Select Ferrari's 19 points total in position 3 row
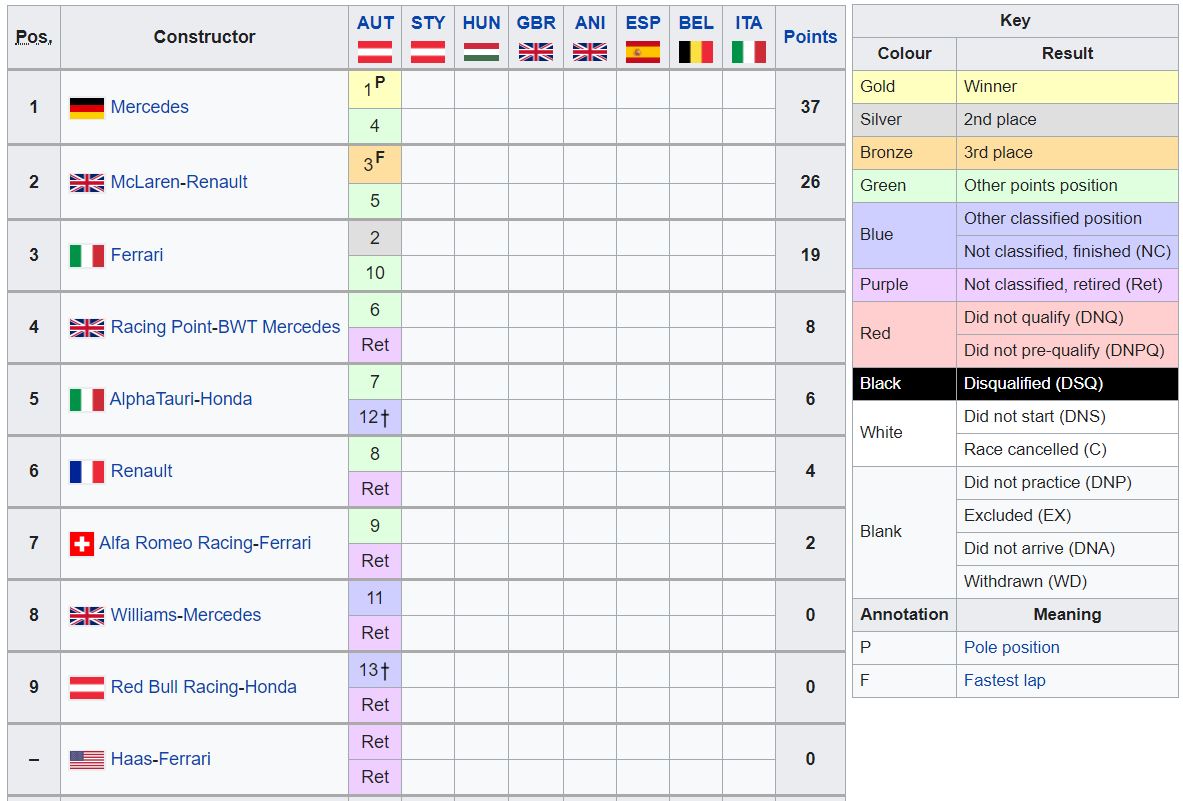The width and height of the screenshot is (1183, 801). tap(810, 255)
